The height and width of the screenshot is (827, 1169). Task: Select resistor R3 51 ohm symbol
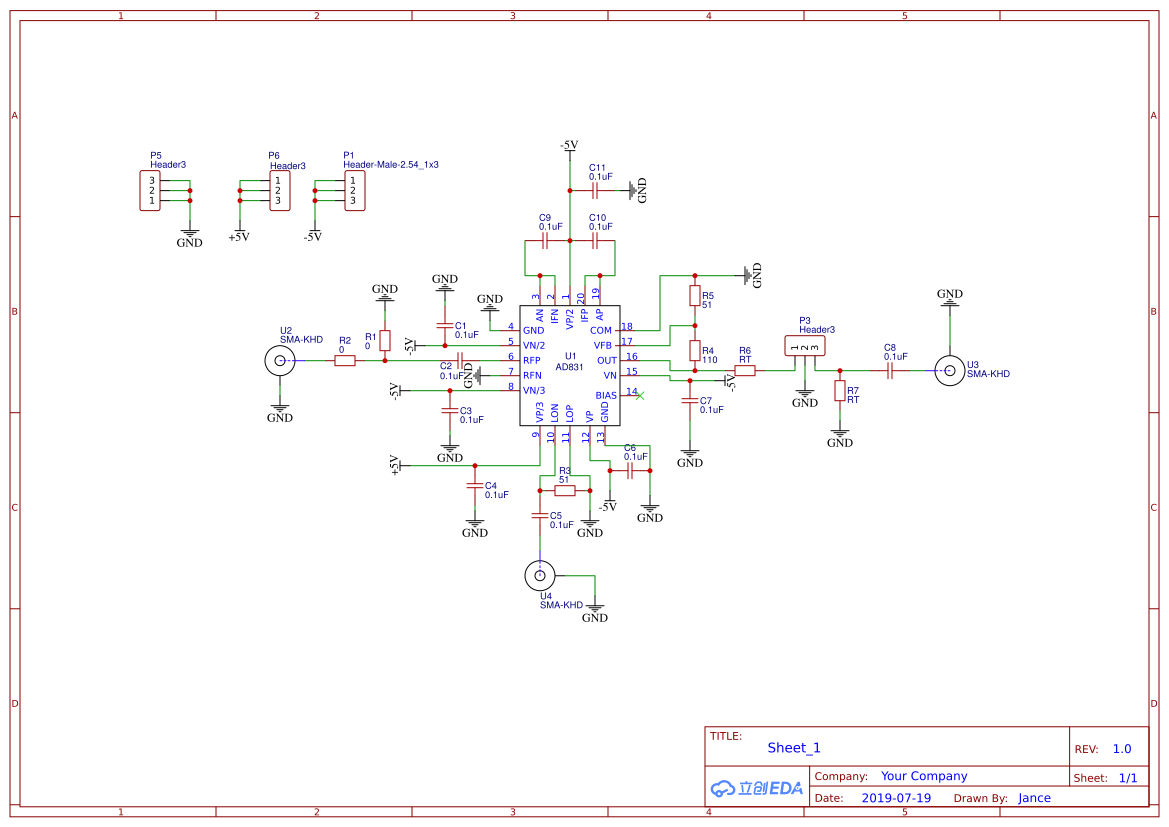point(565,491)
